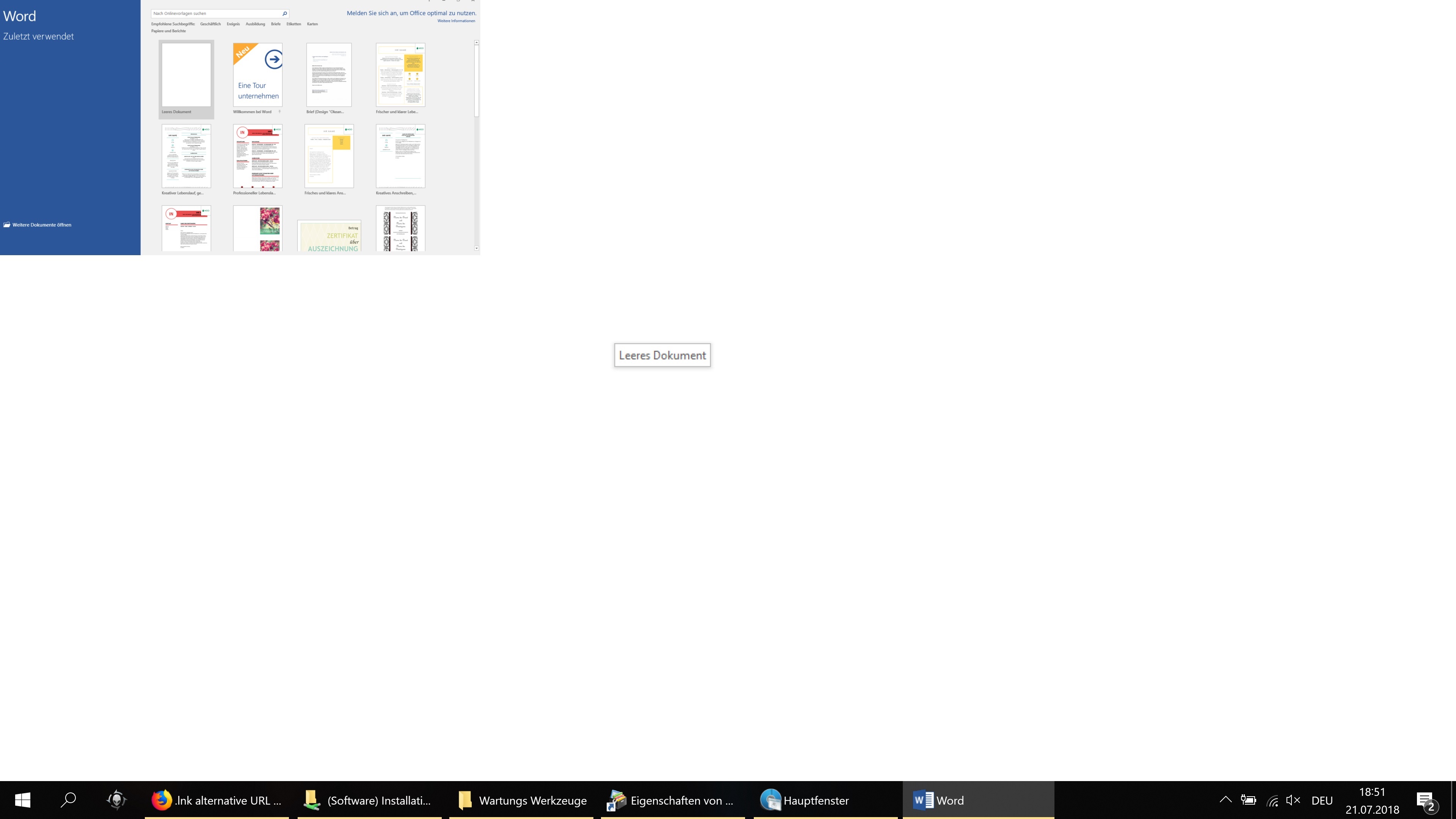Select the Briefe suggested search term

click(275, 24)
